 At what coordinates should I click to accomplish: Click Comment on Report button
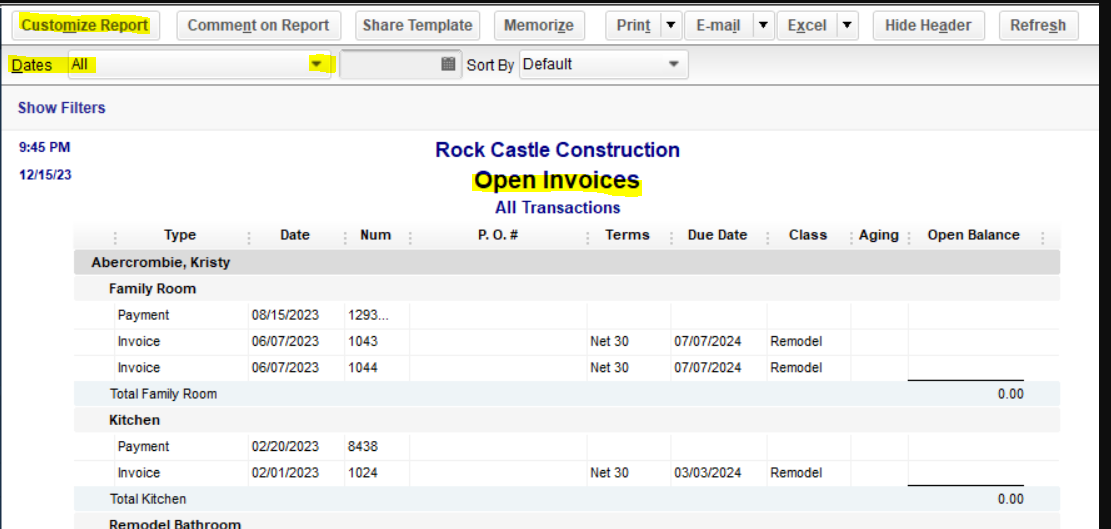click(x=258, y=25)
